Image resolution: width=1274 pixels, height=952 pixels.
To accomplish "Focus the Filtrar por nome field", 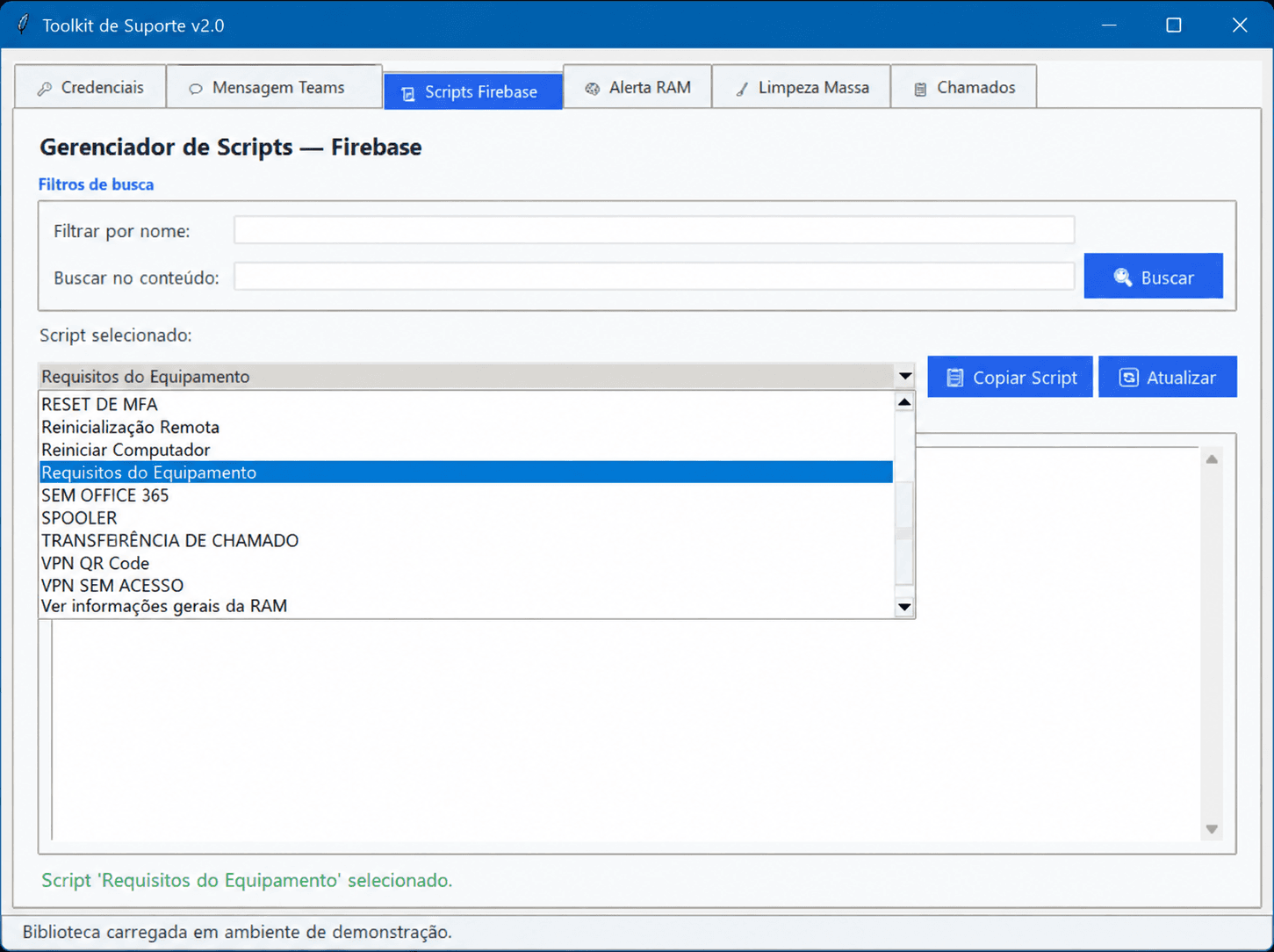I will [x=654, y=230].
